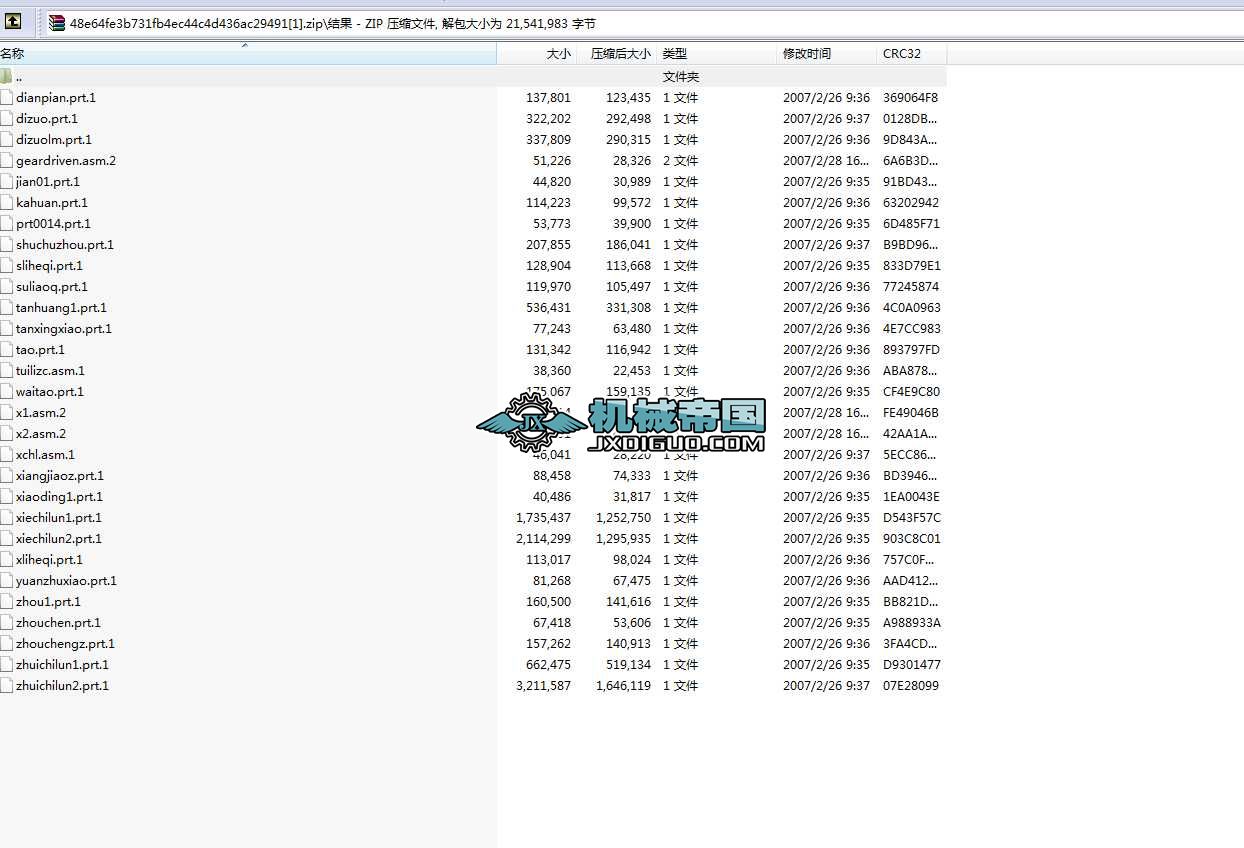Sort by 大小 column header
This screenshot has height=848, width=1244.
click(537, 54)
